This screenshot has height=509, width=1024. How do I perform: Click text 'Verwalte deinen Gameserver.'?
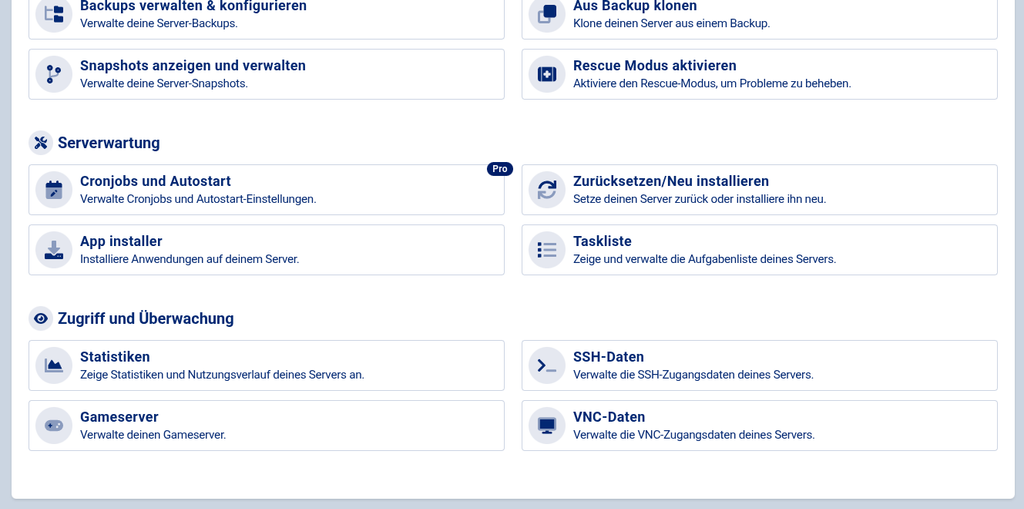point(153,435)
